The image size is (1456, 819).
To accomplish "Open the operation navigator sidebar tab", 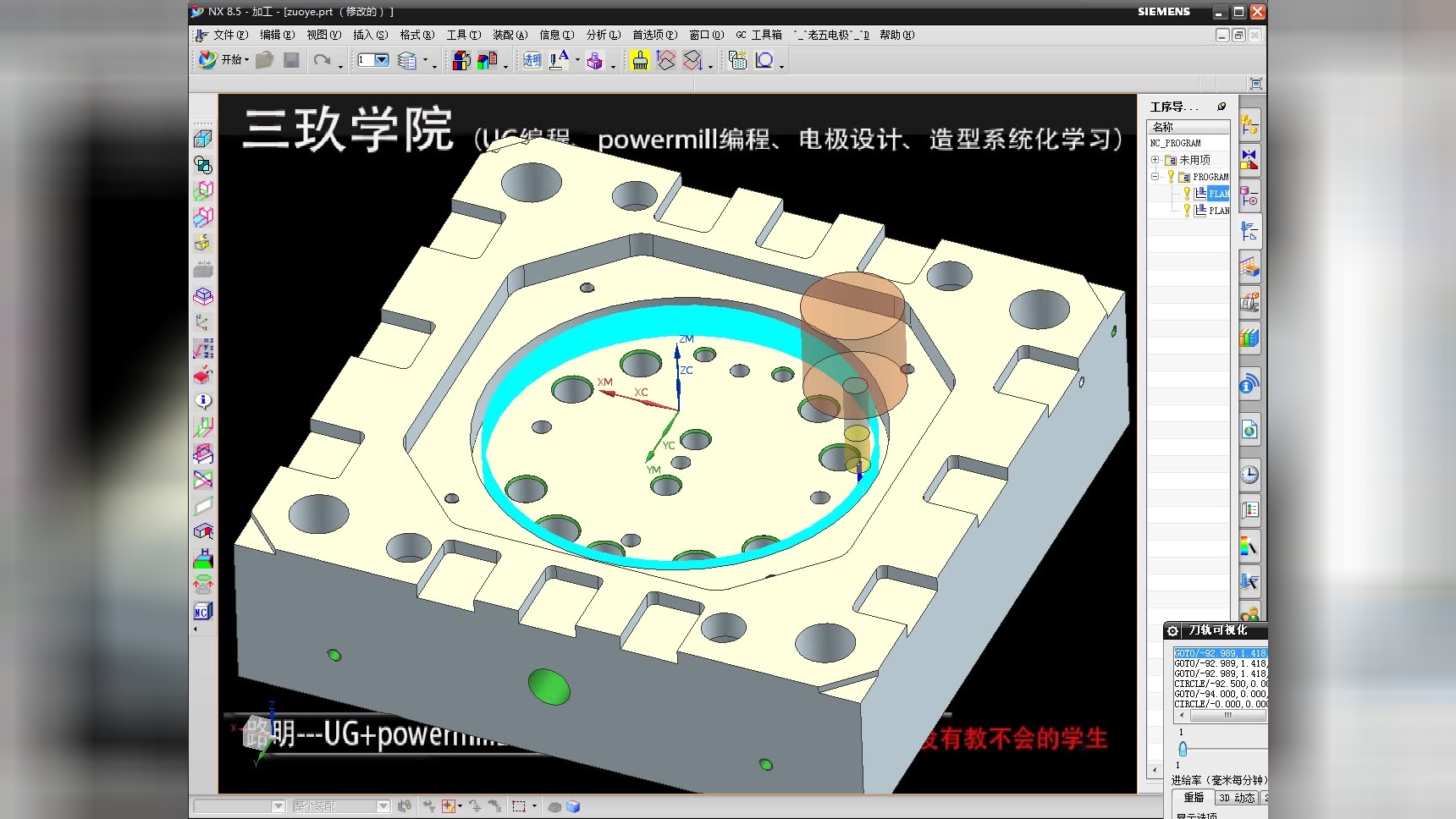I will [1249, 231].
